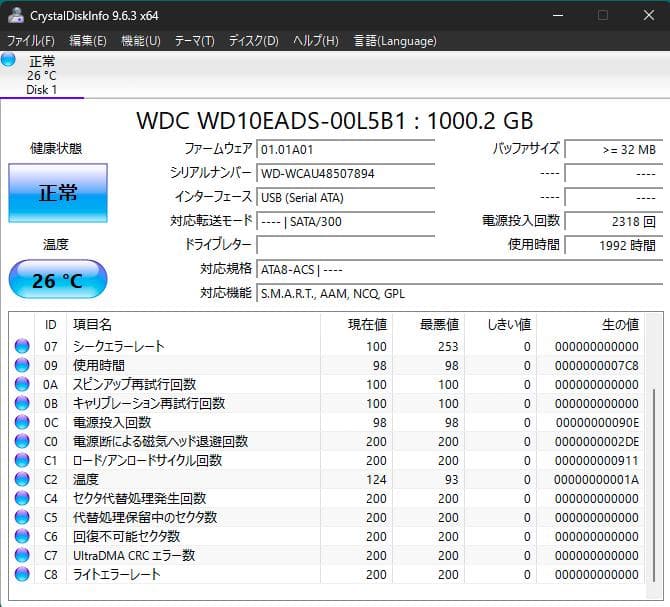Click raw value 000000000911
The height and width of the screenshot is (607, 670).
597,460
